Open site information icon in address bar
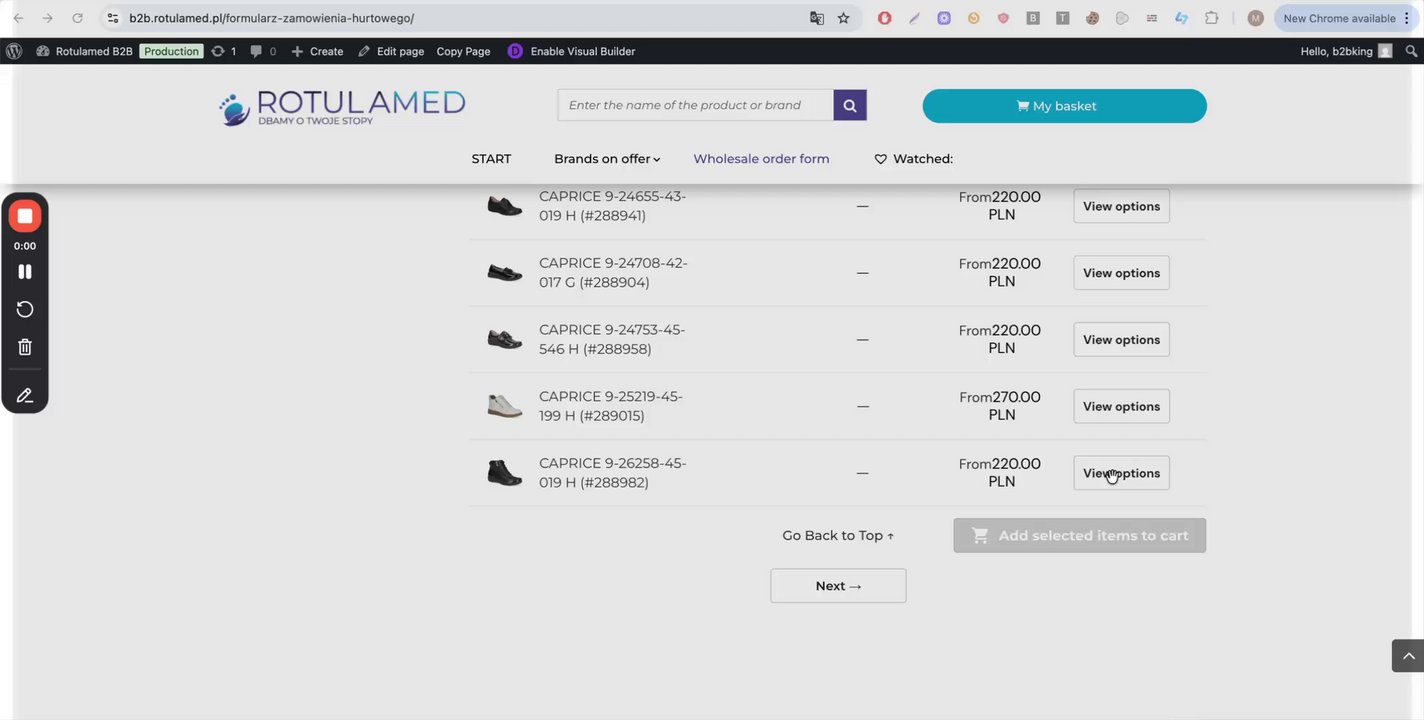Viewport: 1424px width, 720px height. pos(113,18)
